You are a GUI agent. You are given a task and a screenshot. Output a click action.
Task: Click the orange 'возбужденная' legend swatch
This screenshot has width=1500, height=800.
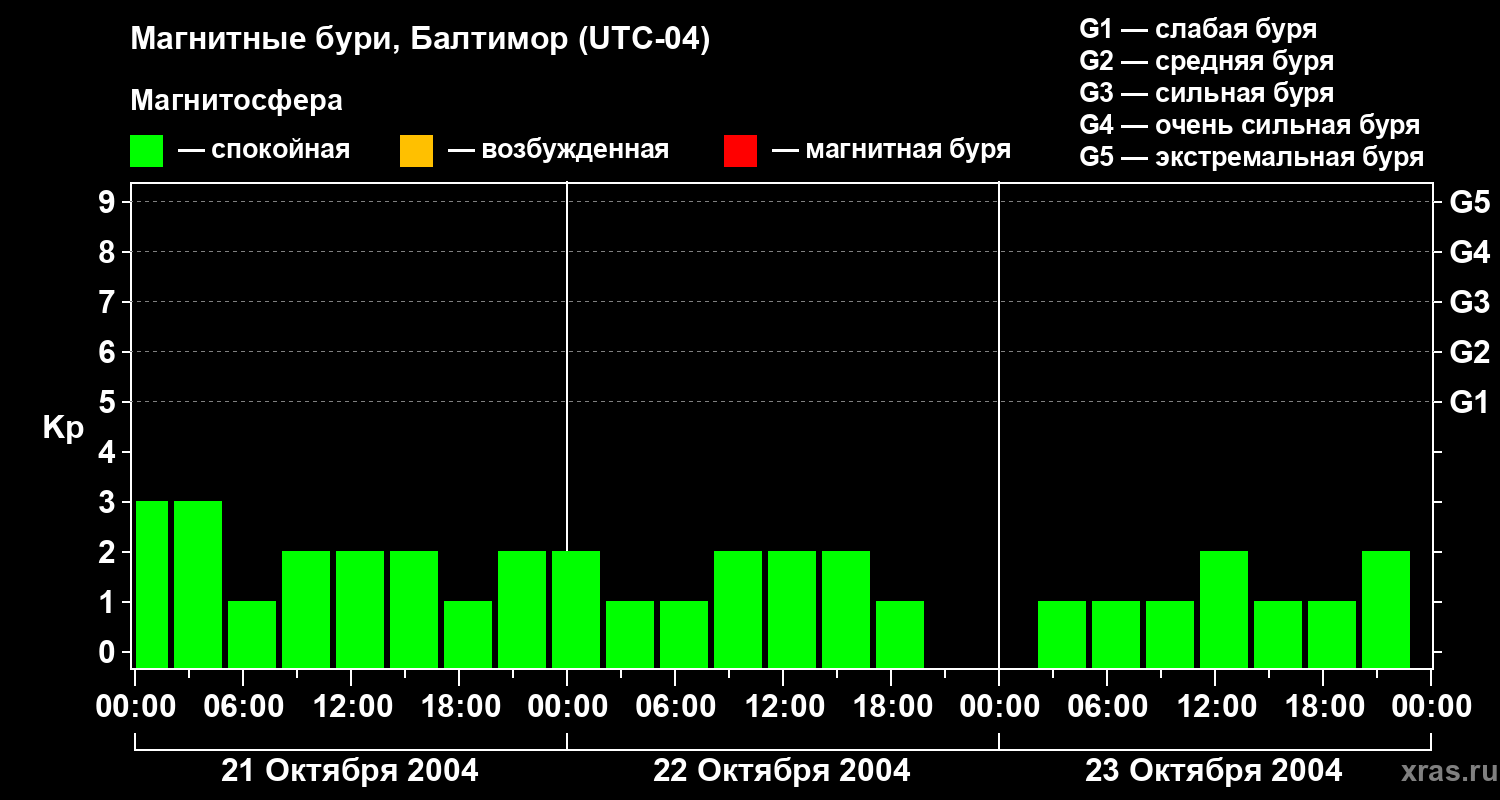pyautogui.click(x=416, y=151)
